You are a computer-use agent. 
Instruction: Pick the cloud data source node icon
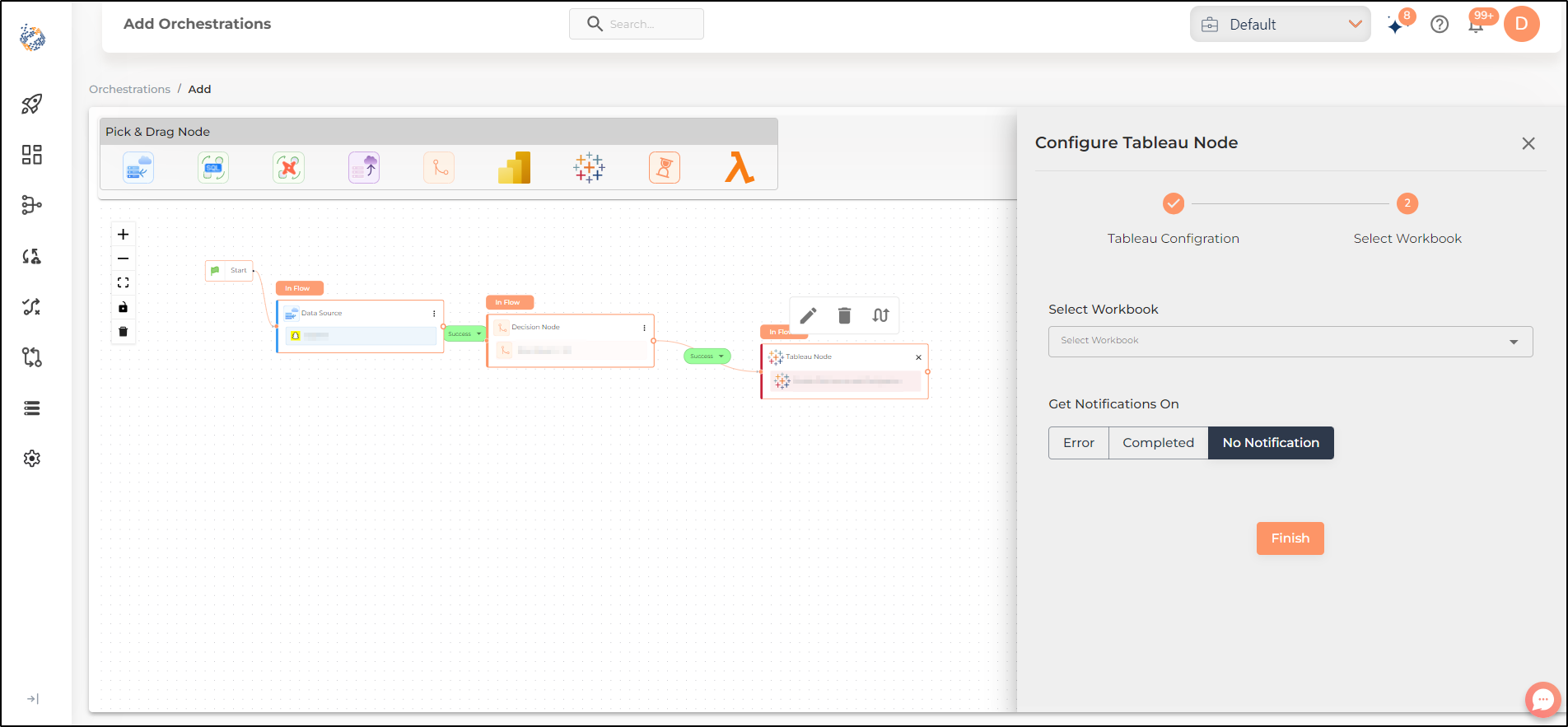coord(138,168)
